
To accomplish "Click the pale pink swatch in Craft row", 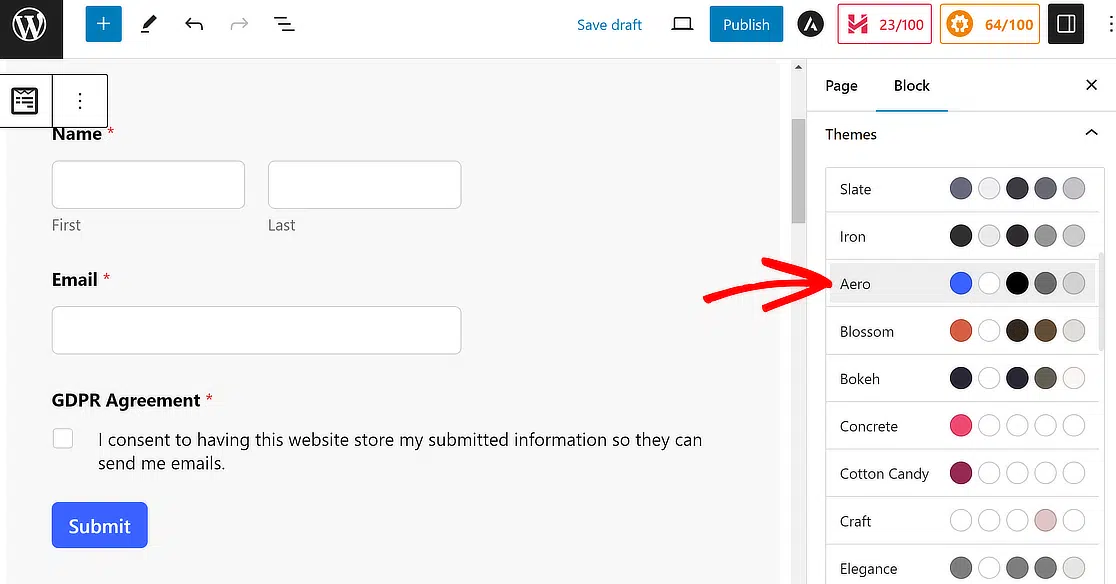I will tap(1045, 521).
